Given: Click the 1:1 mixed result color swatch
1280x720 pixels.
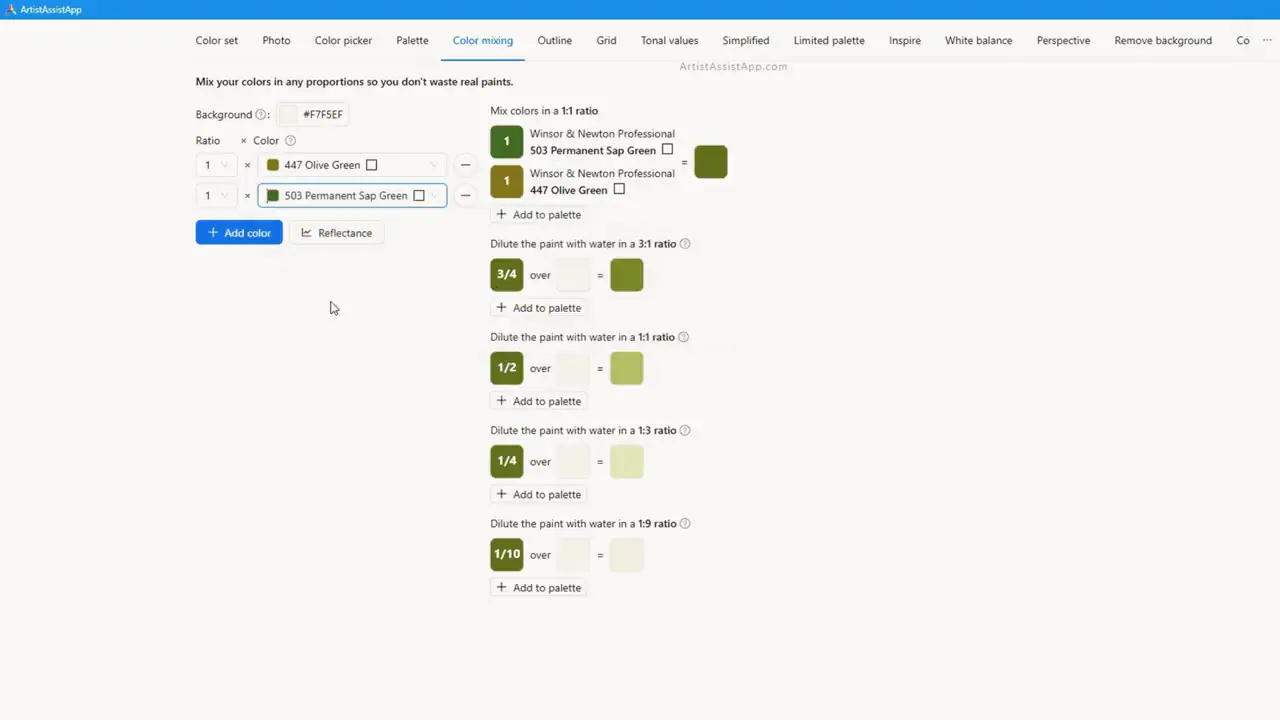Looking at the screenshot, I should click(710, 162).
